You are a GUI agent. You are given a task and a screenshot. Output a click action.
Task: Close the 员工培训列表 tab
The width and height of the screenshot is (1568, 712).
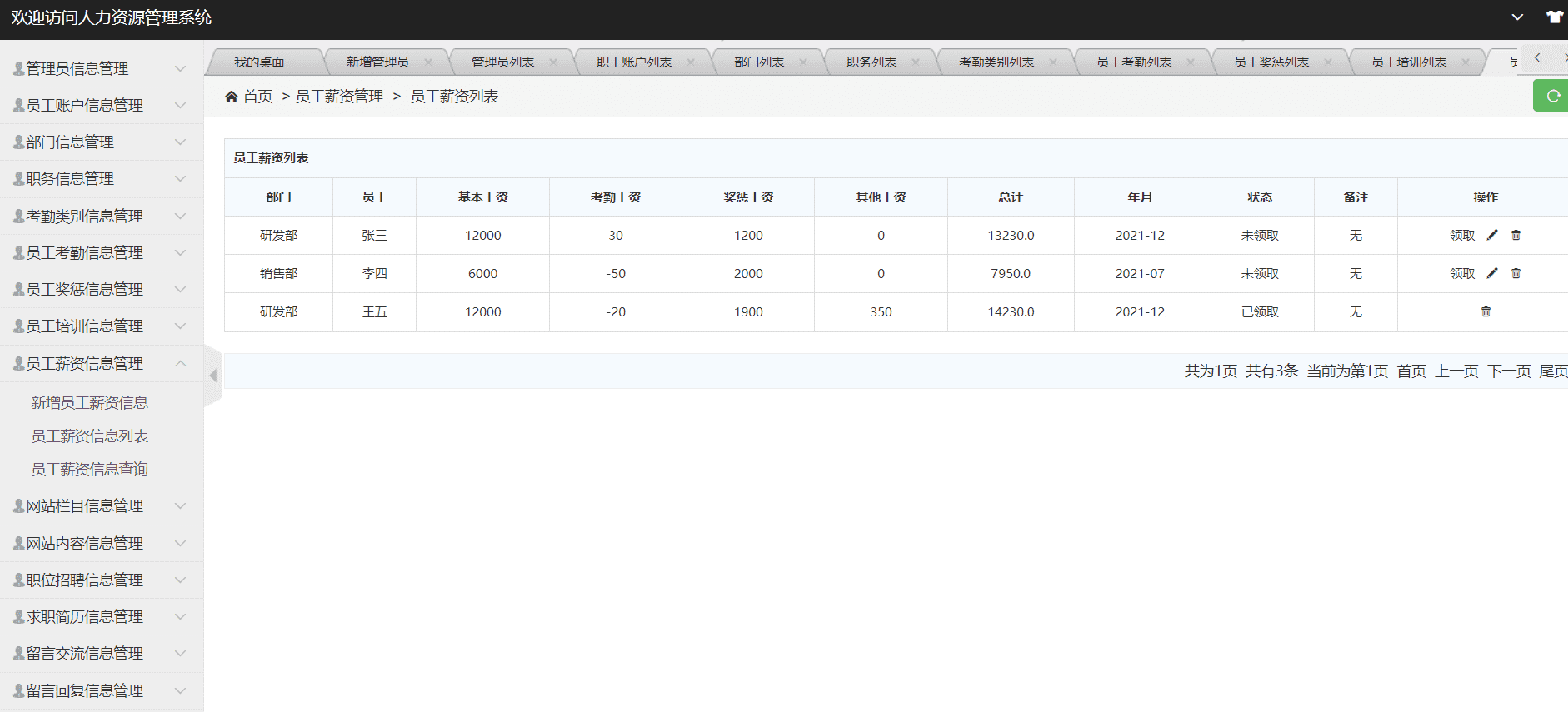pyautogui.click(x=1466, y=62)
